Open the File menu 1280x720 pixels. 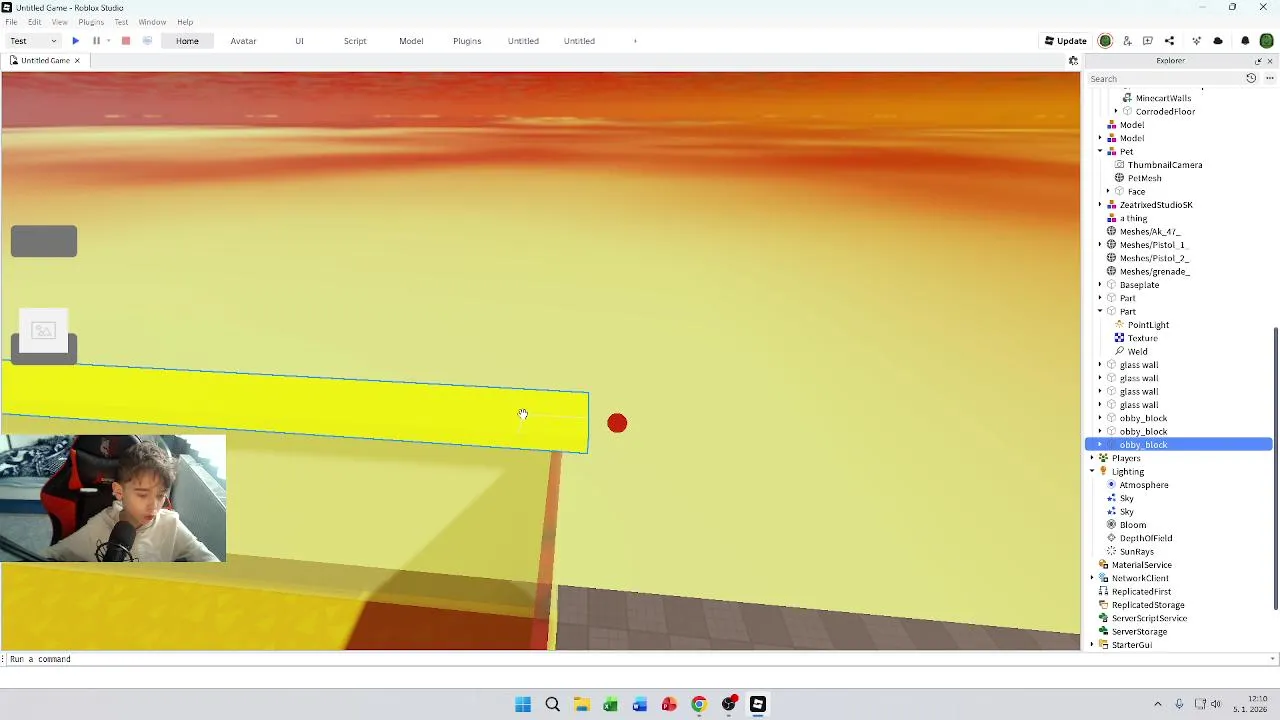point(11,22)
